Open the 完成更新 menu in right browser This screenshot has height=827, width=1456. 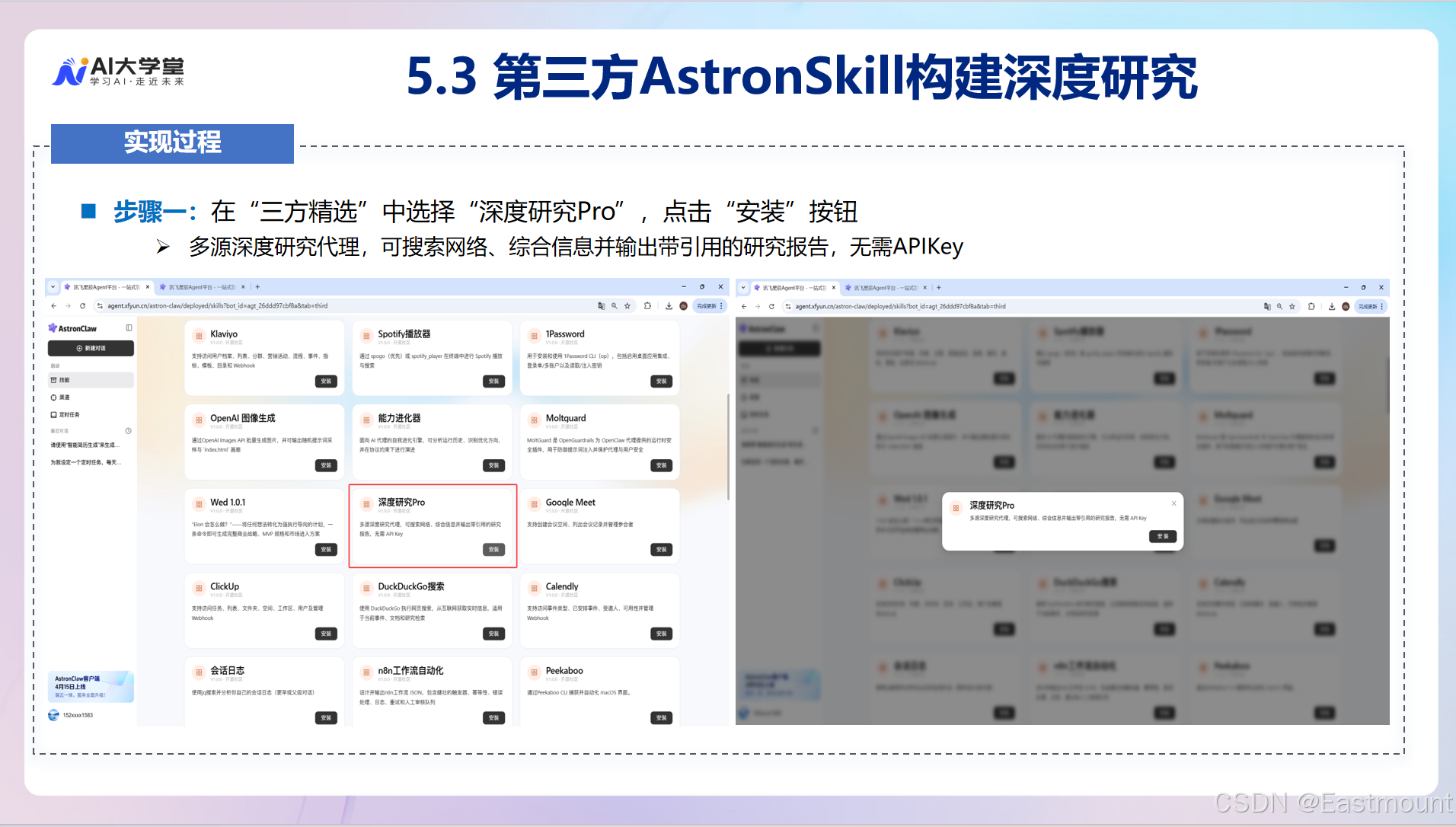(x=1371, y=307)
